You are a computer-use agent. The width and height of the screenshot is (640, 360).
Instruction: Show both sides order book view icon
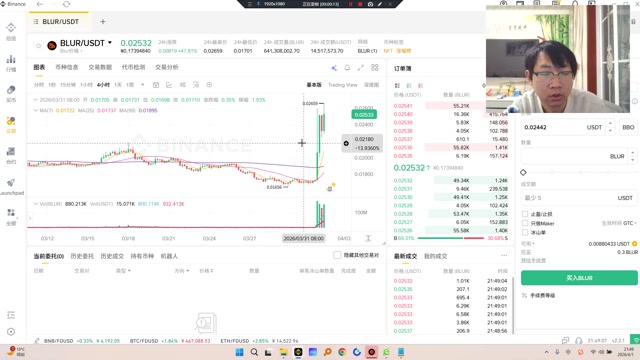click(x=397, y=86)
